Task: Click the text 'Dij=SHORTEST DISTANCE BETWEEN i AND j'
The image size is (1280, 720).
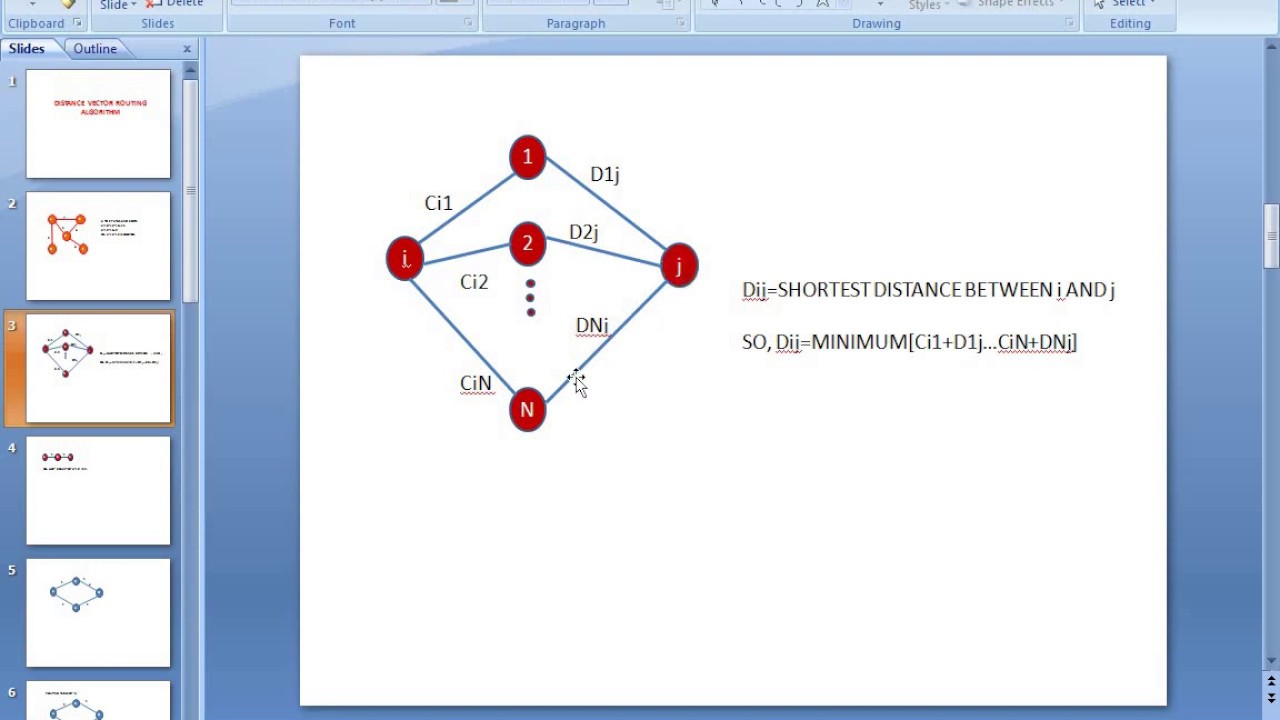Action: pos(928,290)
